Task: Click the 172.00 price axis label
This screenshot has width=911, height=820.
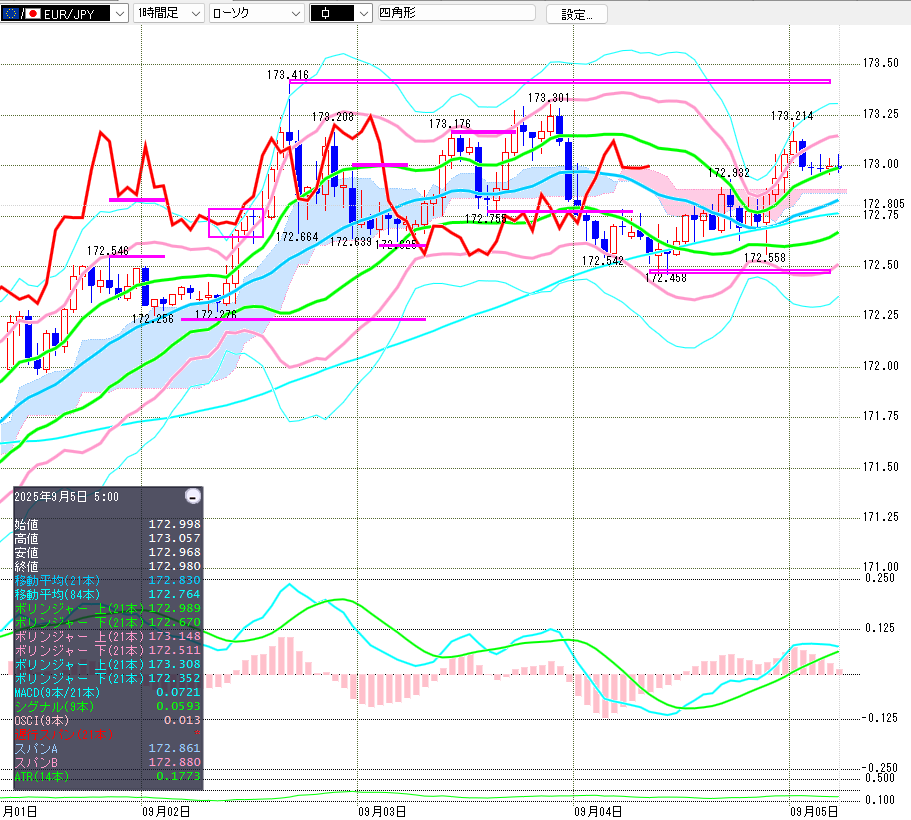Action: click(x=881, y=366)
